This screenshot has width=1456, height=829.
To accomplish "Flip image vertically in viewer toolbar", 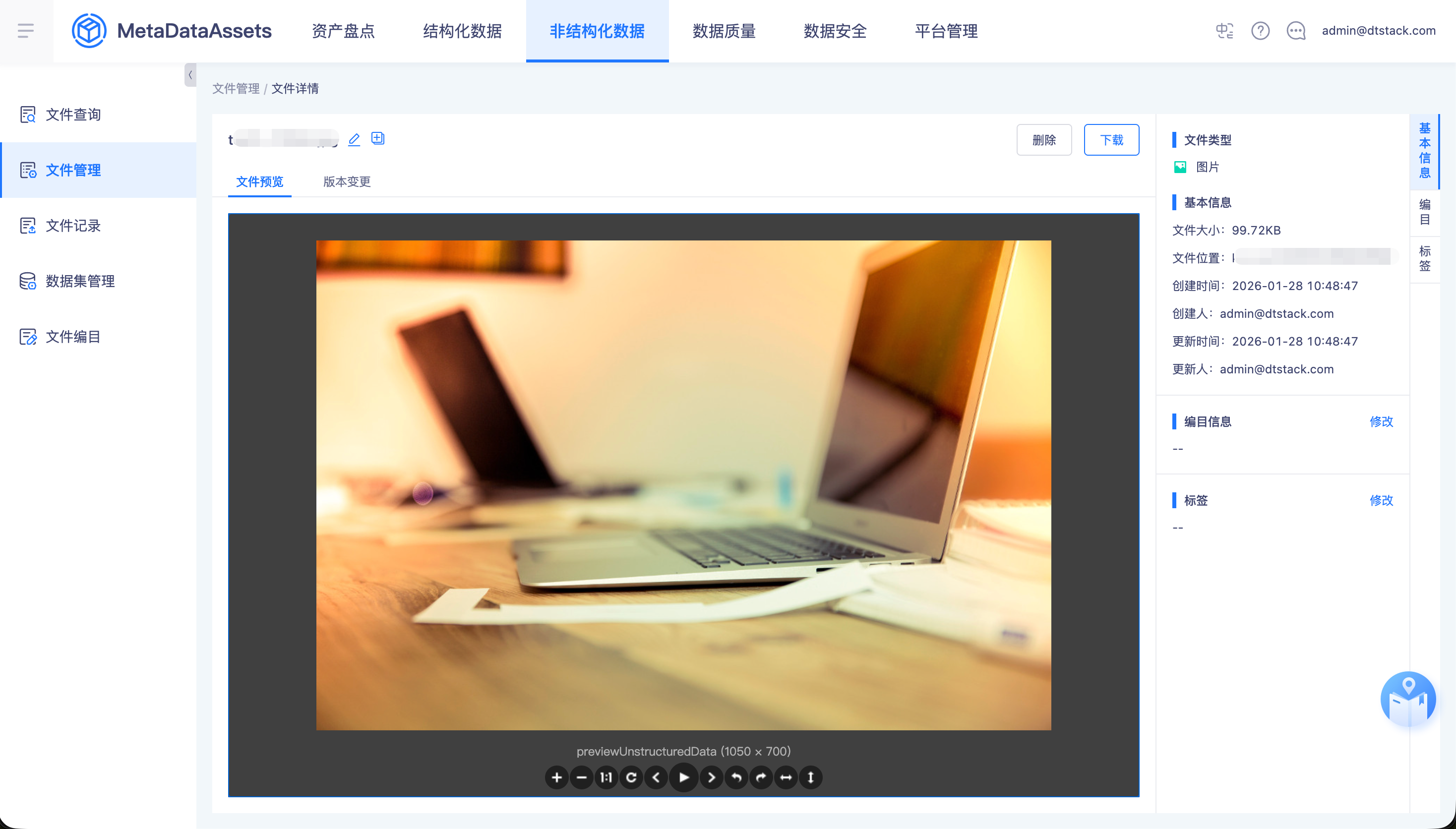I will 811,777.
